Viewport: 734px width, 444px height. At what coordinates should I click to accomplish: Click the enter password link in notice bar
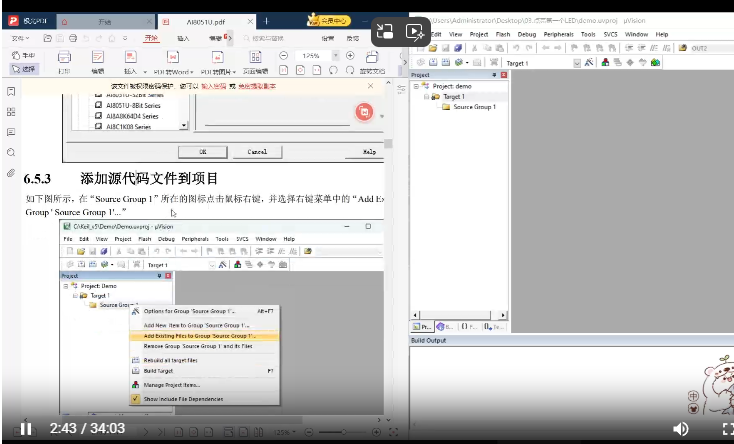coord(214,86)
